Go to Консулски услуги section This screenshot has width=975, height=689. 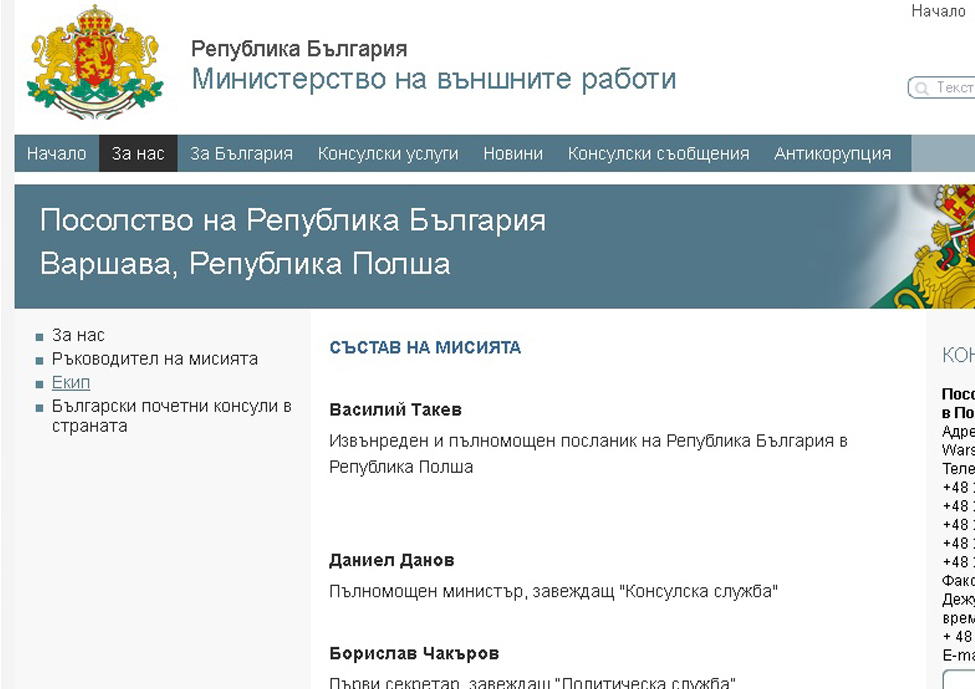point(388,154)
